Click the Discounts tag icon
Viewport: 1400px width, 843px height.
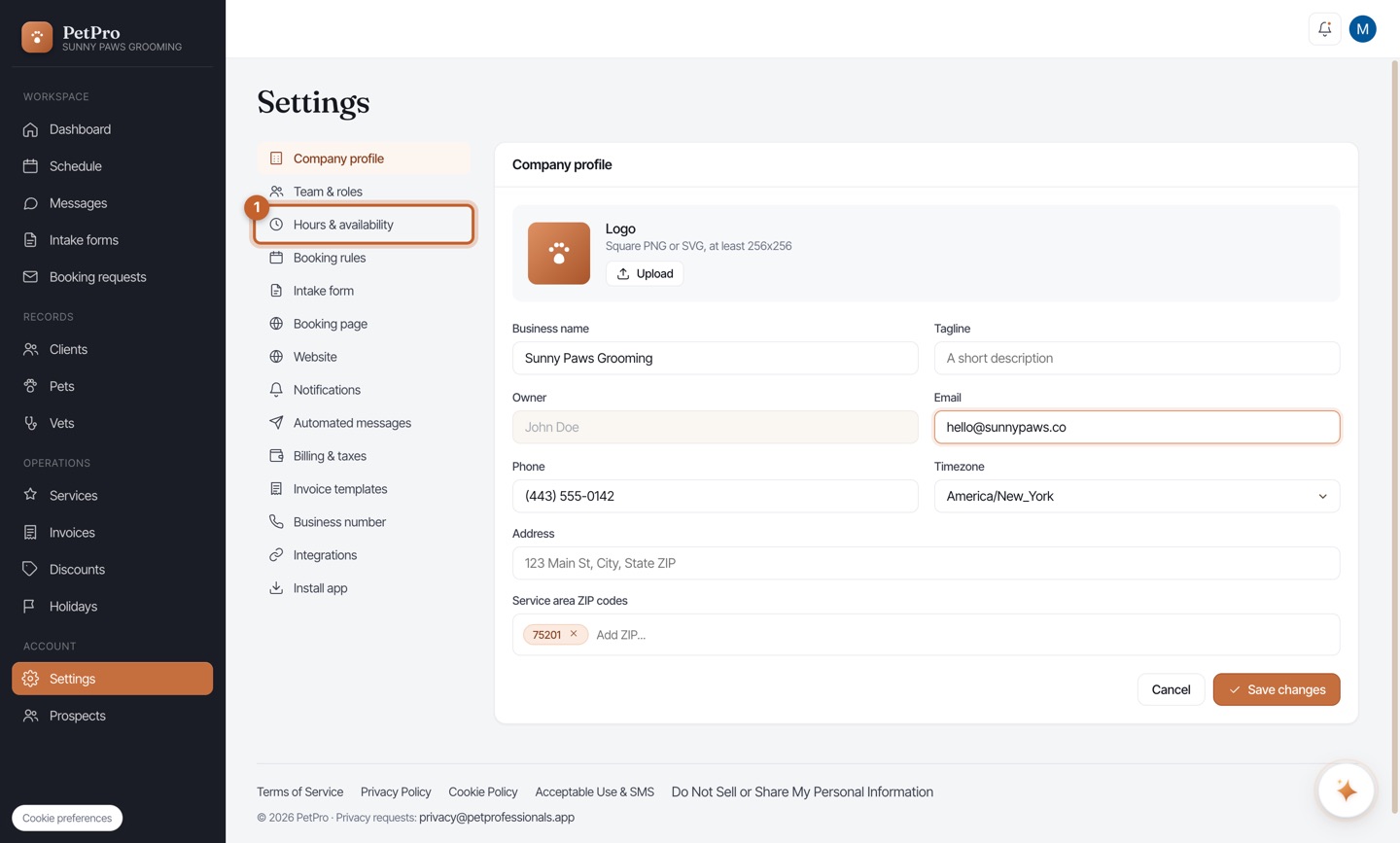30,569
